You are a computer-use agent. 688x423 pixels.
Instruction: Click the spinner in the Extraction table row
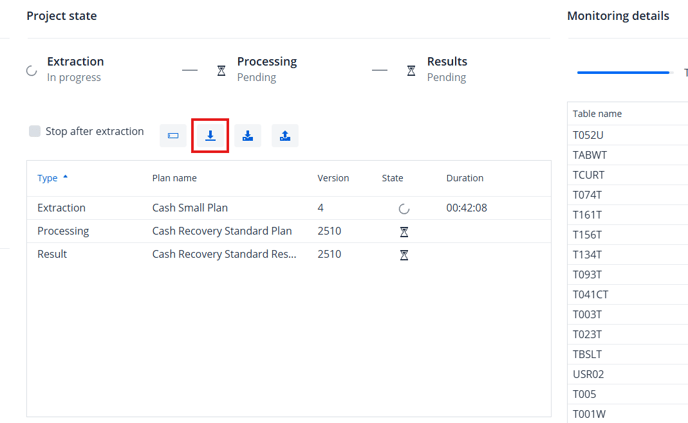click(x=404, y=209)
